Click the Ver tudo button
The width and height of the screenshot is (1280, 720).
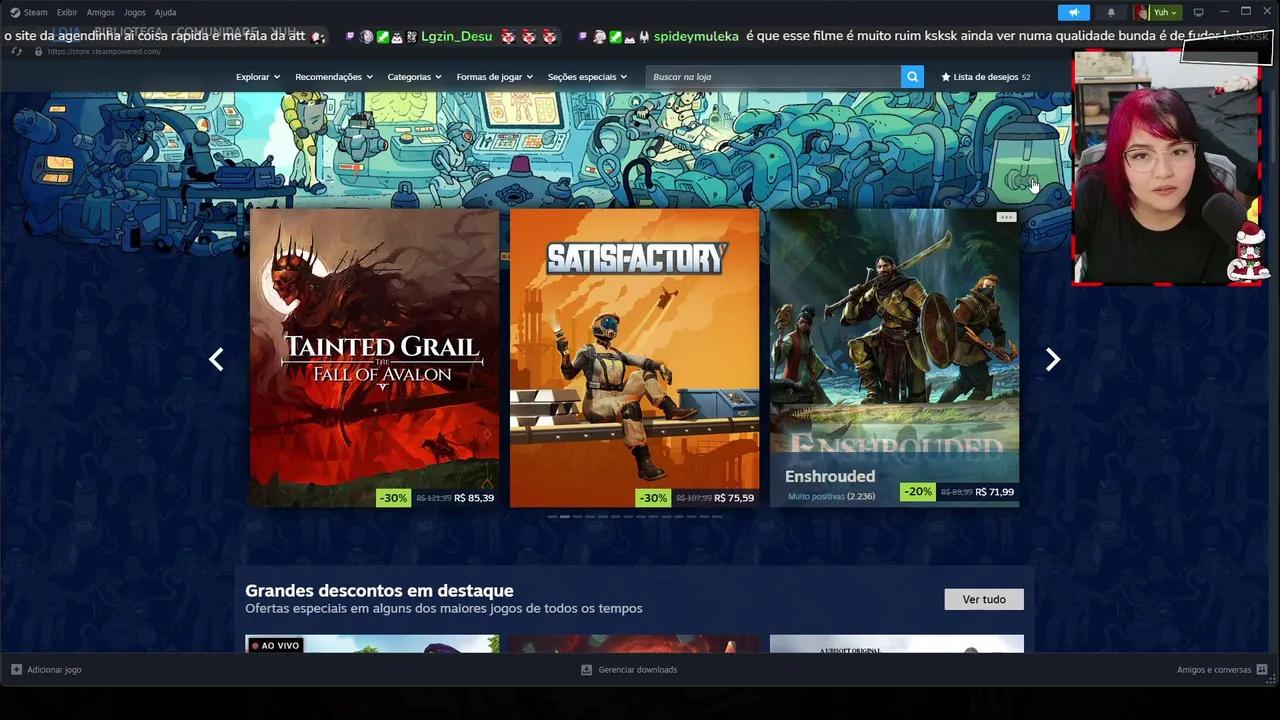tap(984, 599)
